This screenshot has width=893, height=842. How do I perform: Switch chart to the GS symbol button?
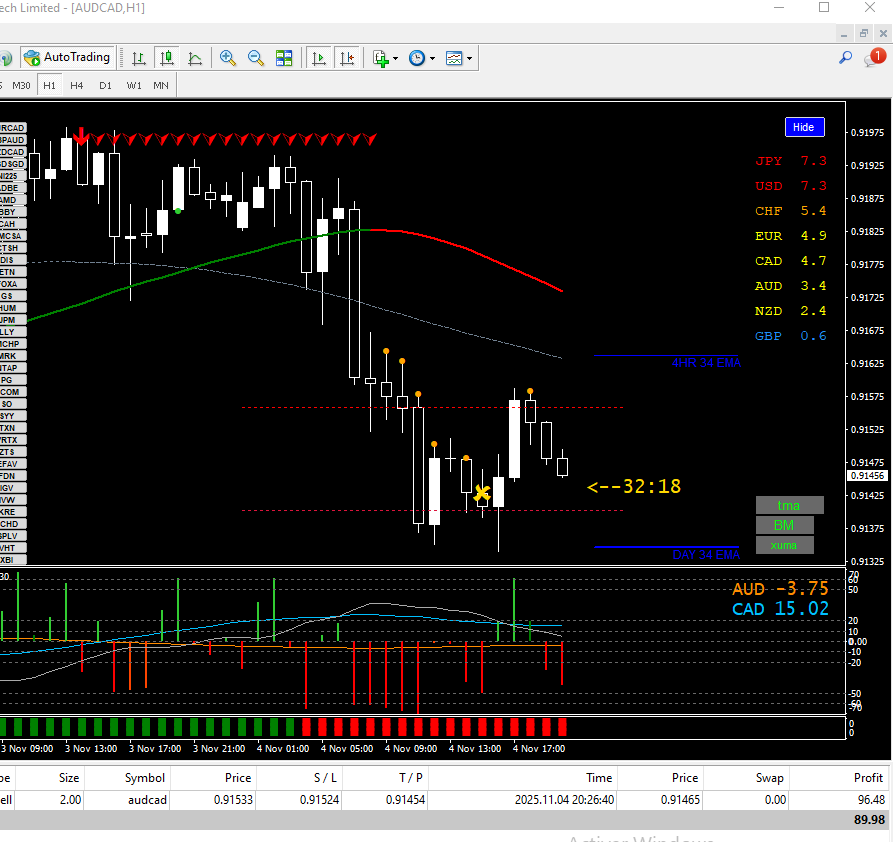pyautogui.click(x=12, y=296)
